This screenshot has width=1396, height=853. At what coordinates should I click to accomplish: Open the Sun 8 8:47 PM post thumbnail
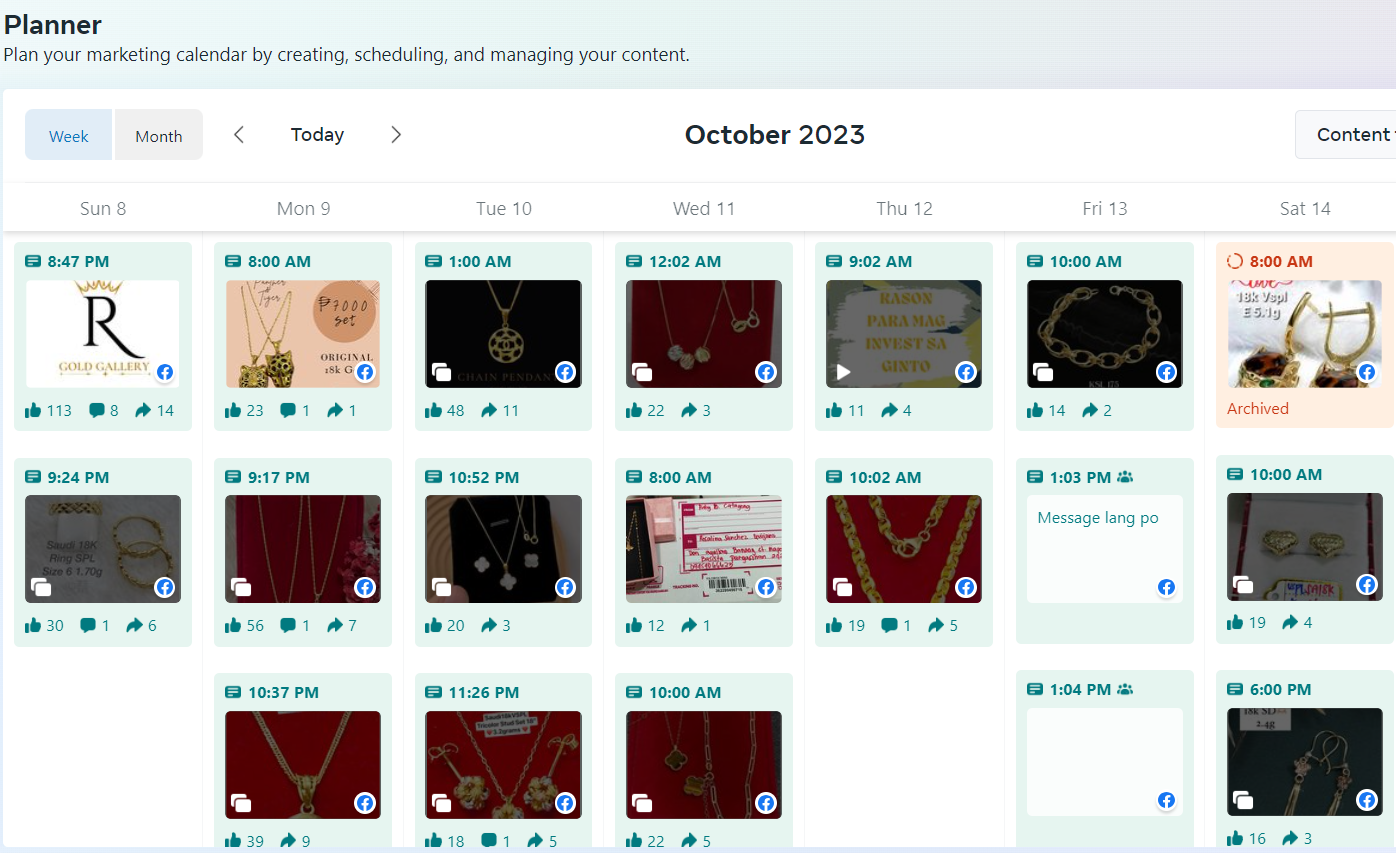pos(103,334)
